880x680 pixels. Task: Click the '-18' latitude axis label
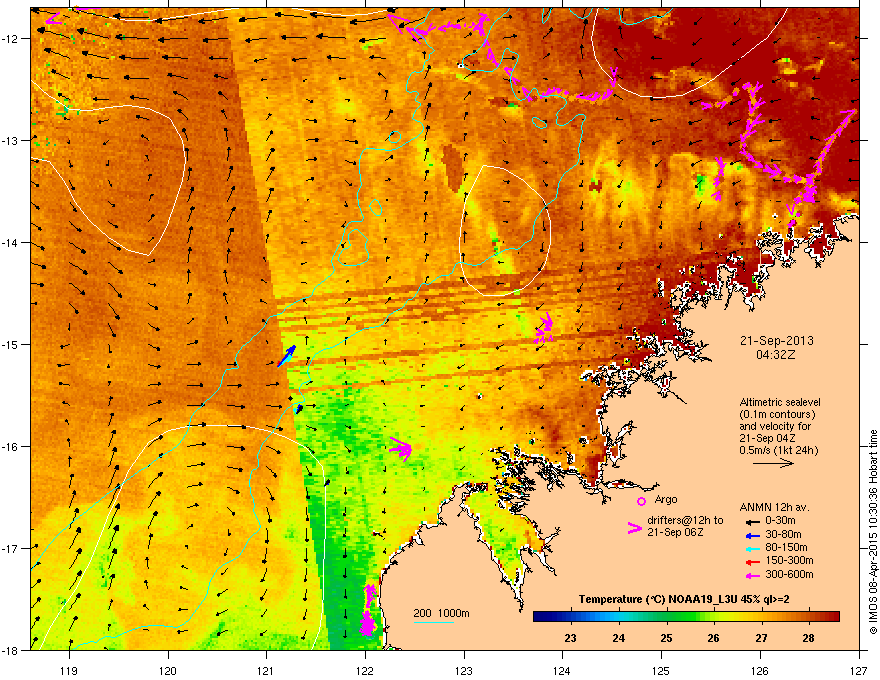[11, 650]
